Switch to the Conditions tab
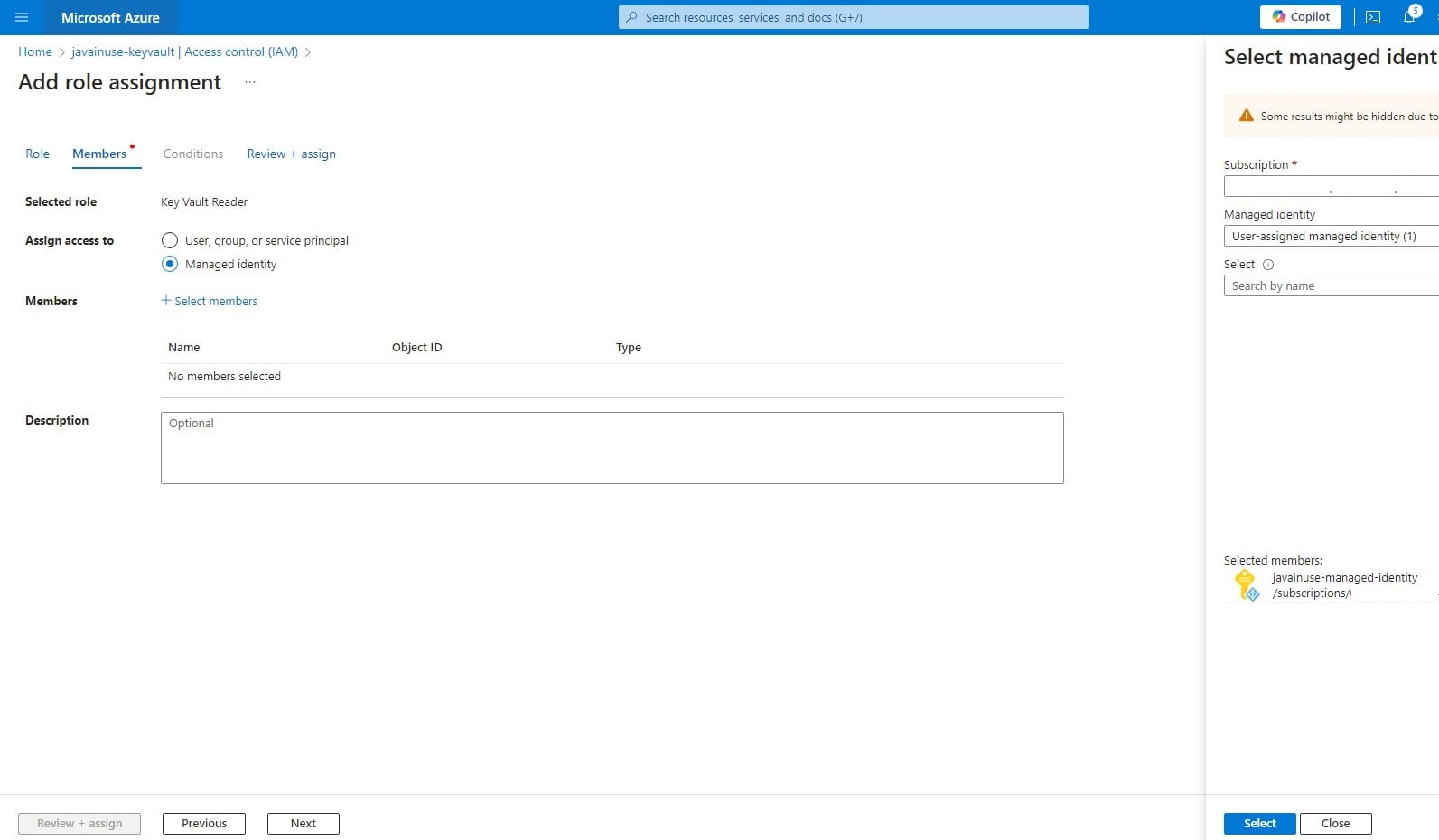The width and height of the screenshot is (1439, 840). click(x=193, y=154)
